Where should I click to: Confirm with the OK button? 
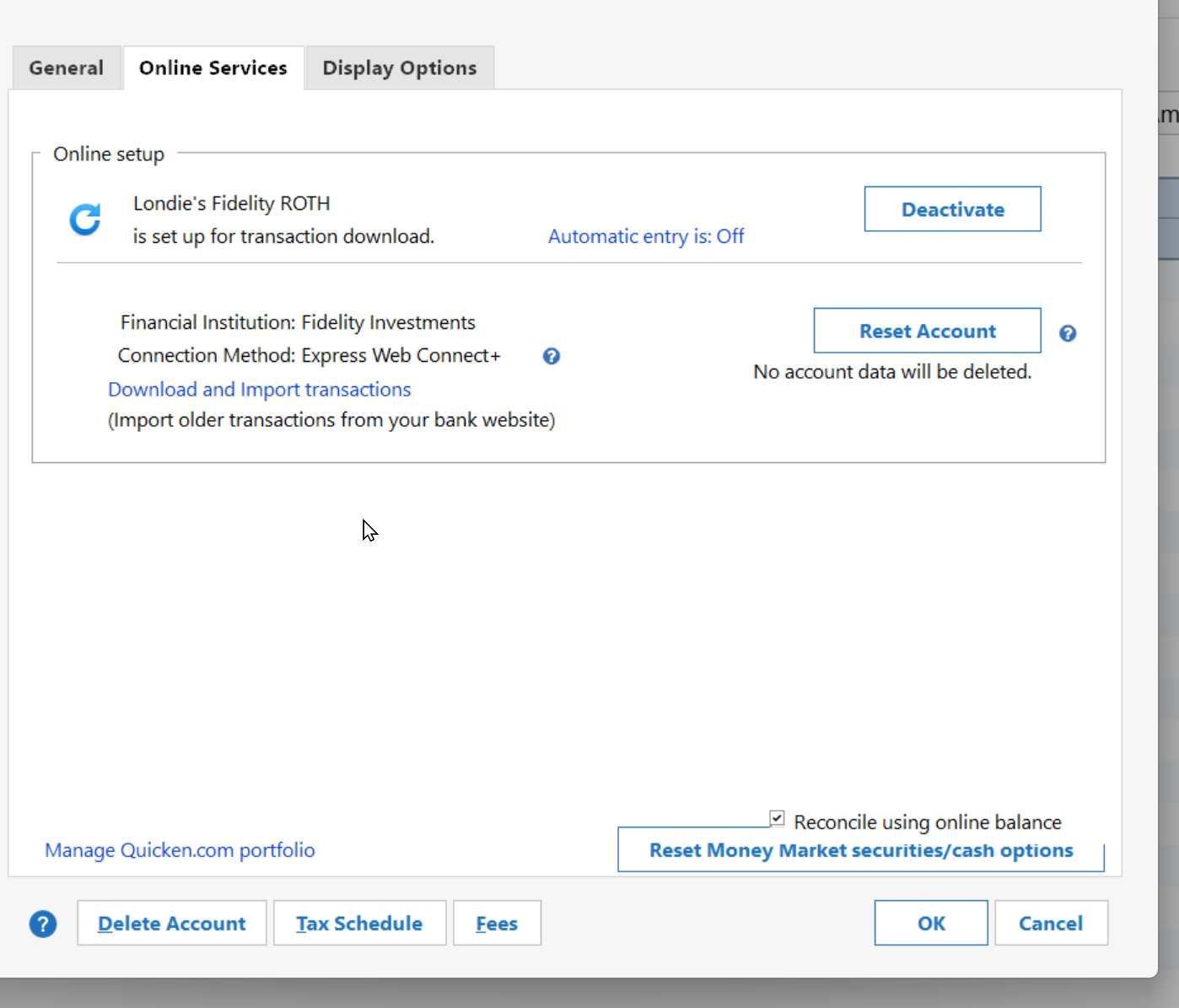pos(931,923)
